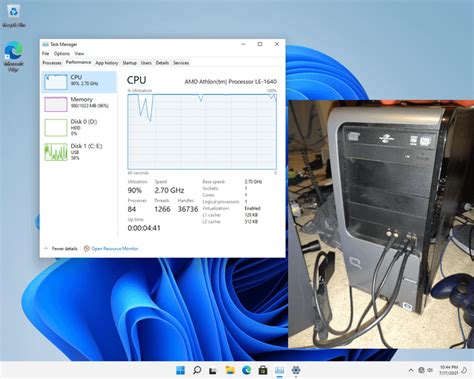Switch to the Services tab
The width and height of the screenshot is (474, 379).
181,63
